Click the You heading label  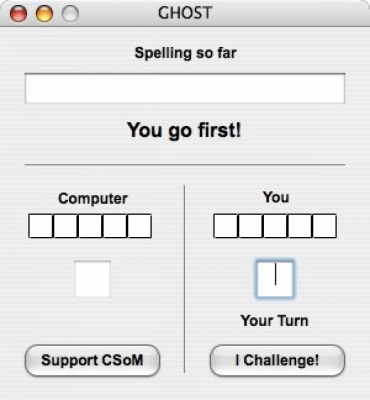click(x=276, y=197)
